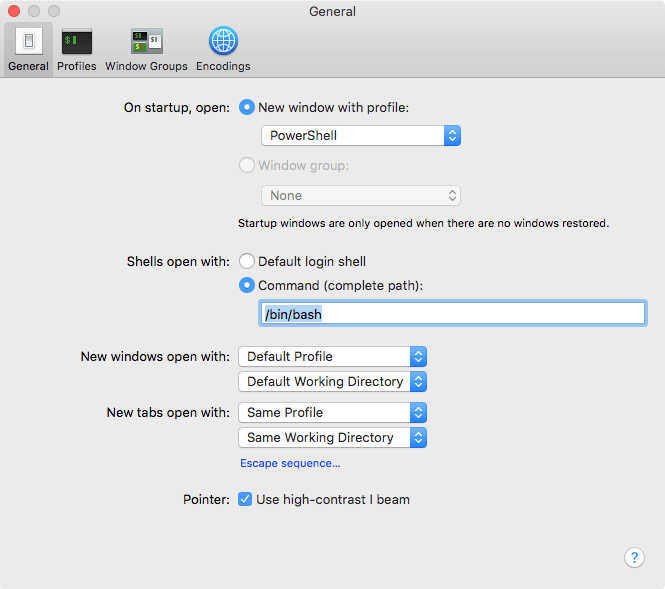The width and height of the screenshot is (665, 589).
Task: Click into the /bin/bash command field
Action: pyautogui.click(x=453, y=313)
